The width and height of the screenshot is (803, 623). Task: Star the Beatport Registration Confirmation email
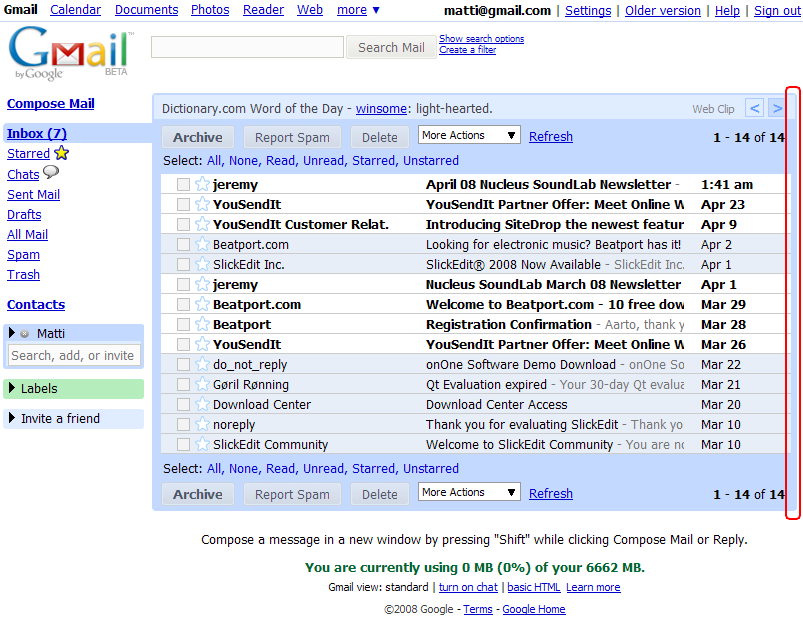(x=202, y=324)
